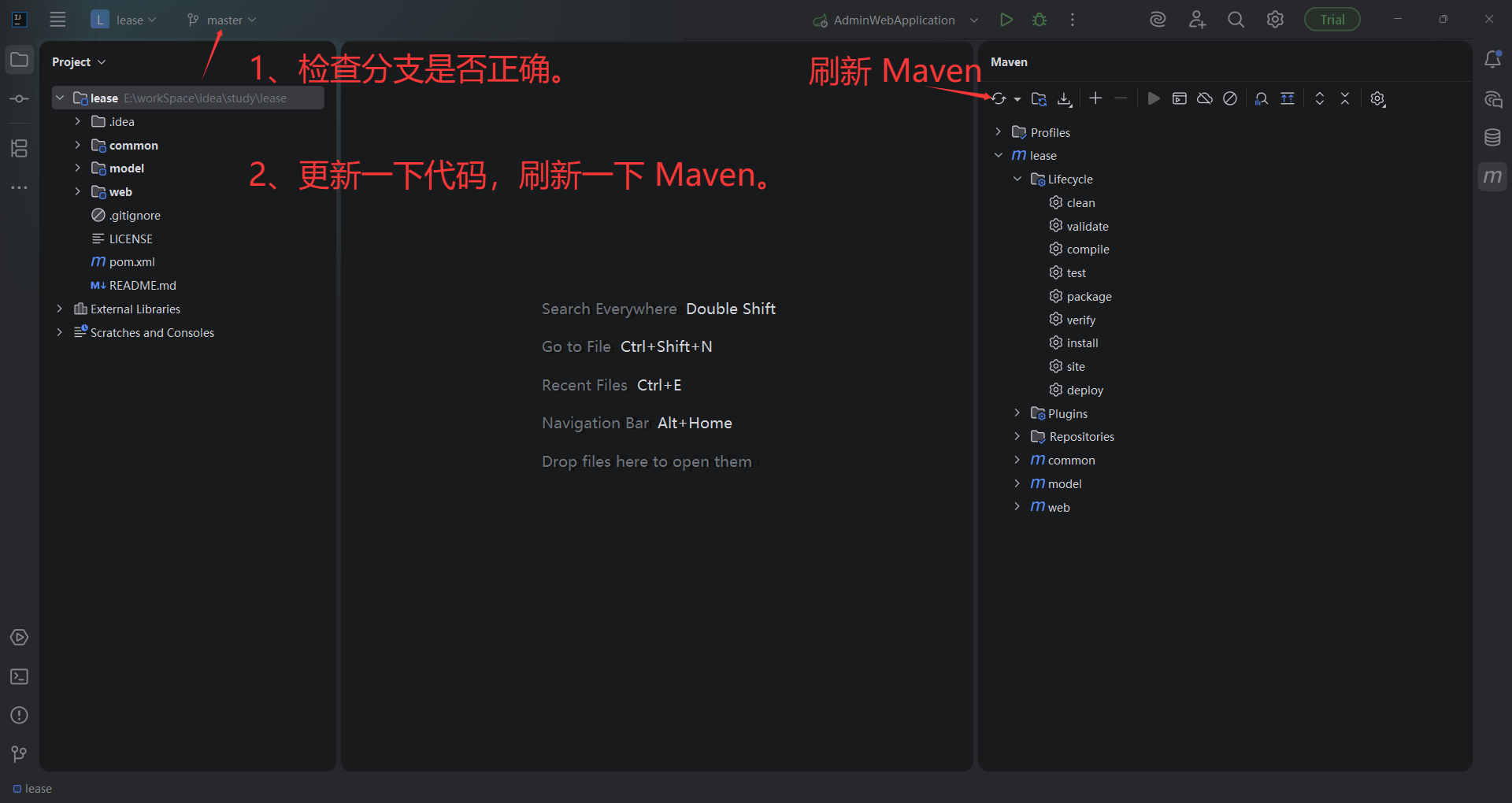The image size is (1512, 803).
Task: Expand Maven web module node
Action: click(1017, 506)
